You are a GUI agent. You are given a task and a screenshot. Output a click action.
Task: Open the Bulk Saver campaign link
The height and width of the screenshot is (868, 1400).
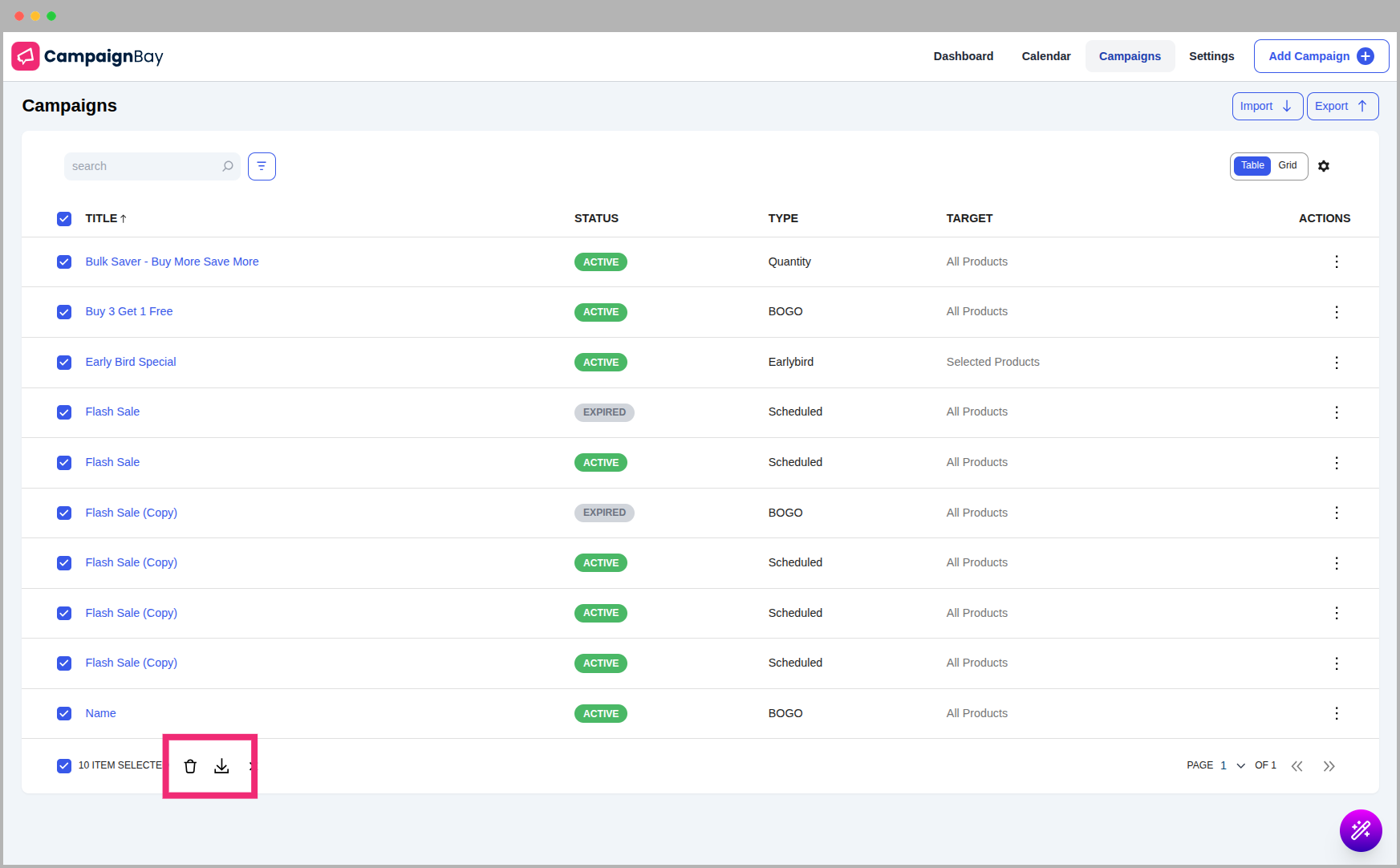coord(172,262)
